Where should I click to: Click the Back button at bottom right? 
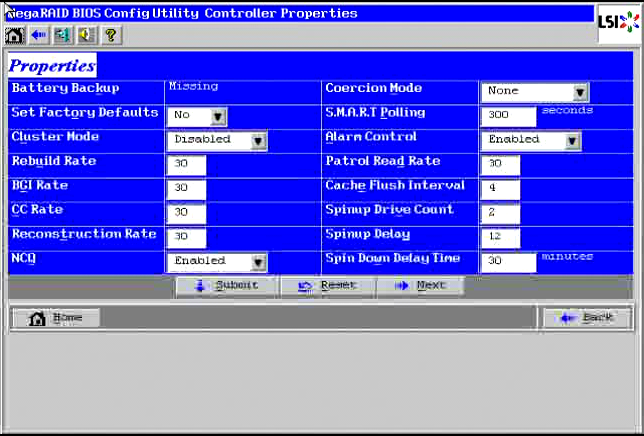(587, 318)
